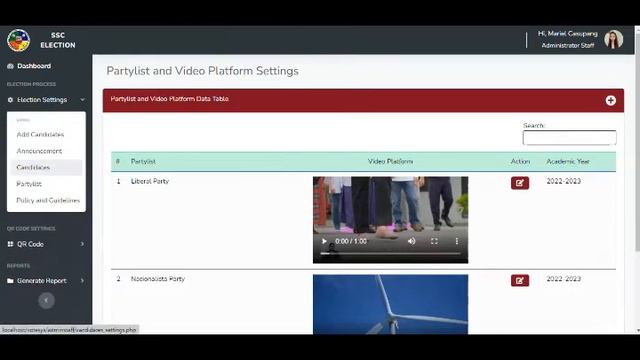Viewport: 640px width, 360px height.
Task: Collapse the sidebar with round toggle button
Action: (46, 300)
